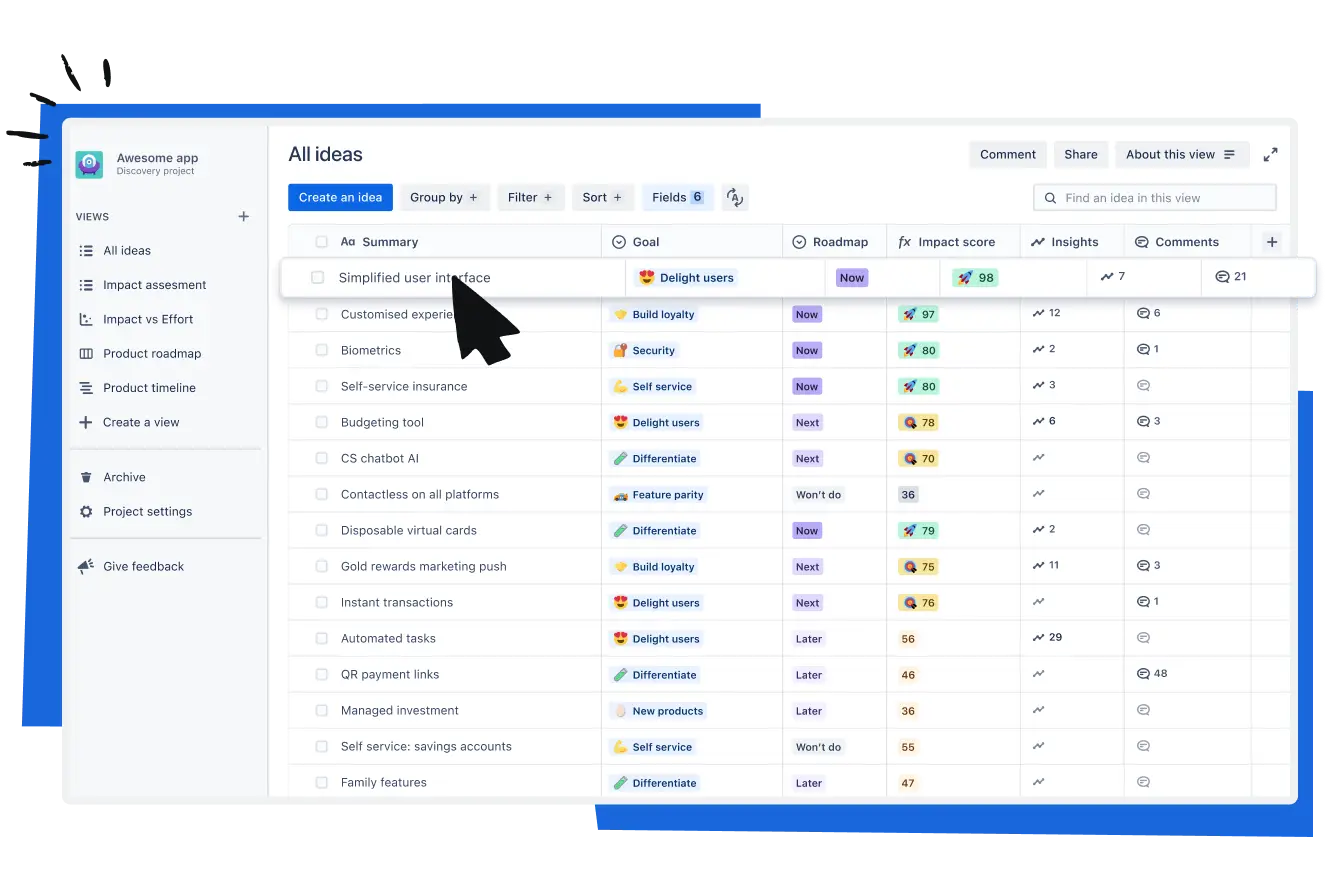Open the Product roadmap view
Image resolution: width=1336 pixels, height=891 pixels.
coord(152,354)
